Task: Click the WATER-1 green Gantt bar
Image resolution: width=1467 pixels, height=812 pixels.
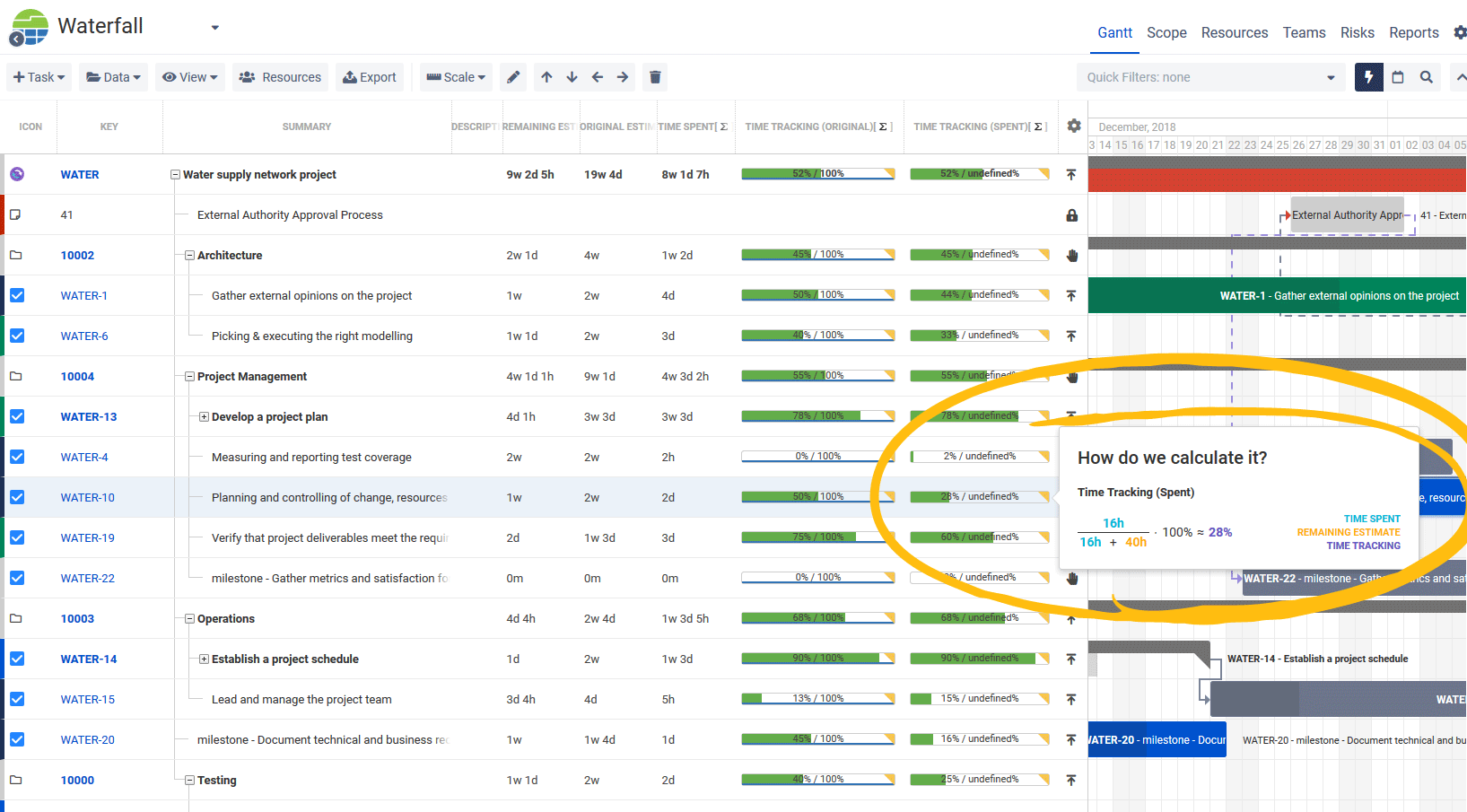Action: pos(1276,295)
